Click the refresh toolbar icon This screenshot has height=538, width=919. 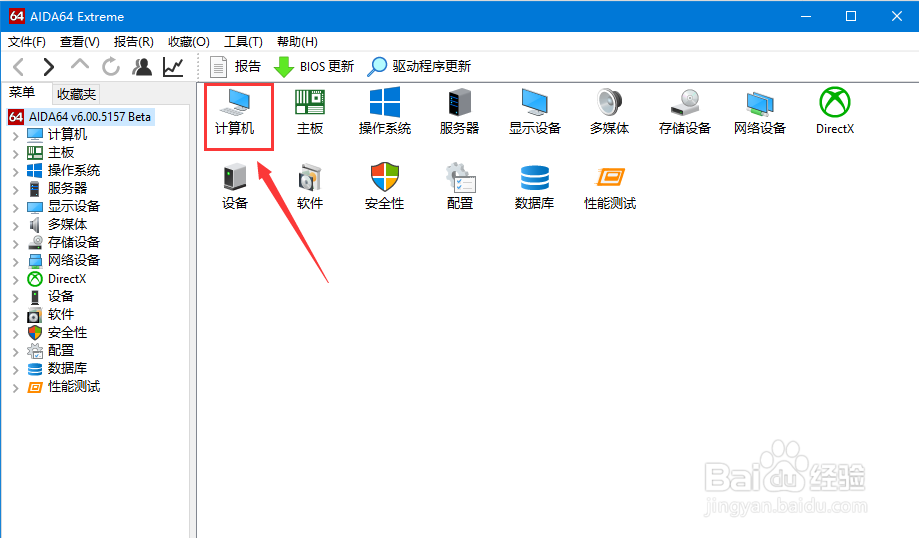click(111, 67)
